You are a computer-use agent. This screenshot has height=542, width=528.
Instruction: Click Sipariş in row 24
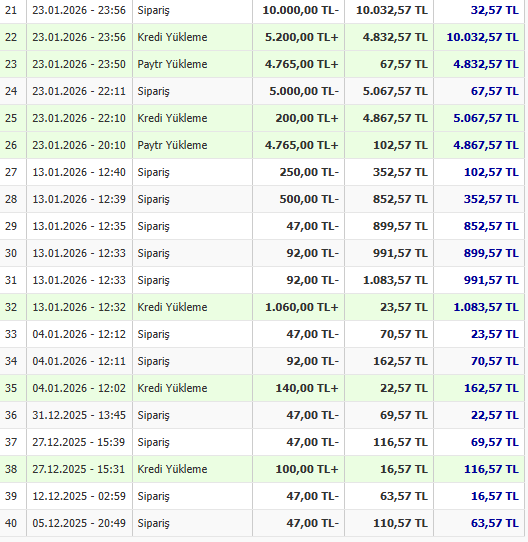coord(154,91)
